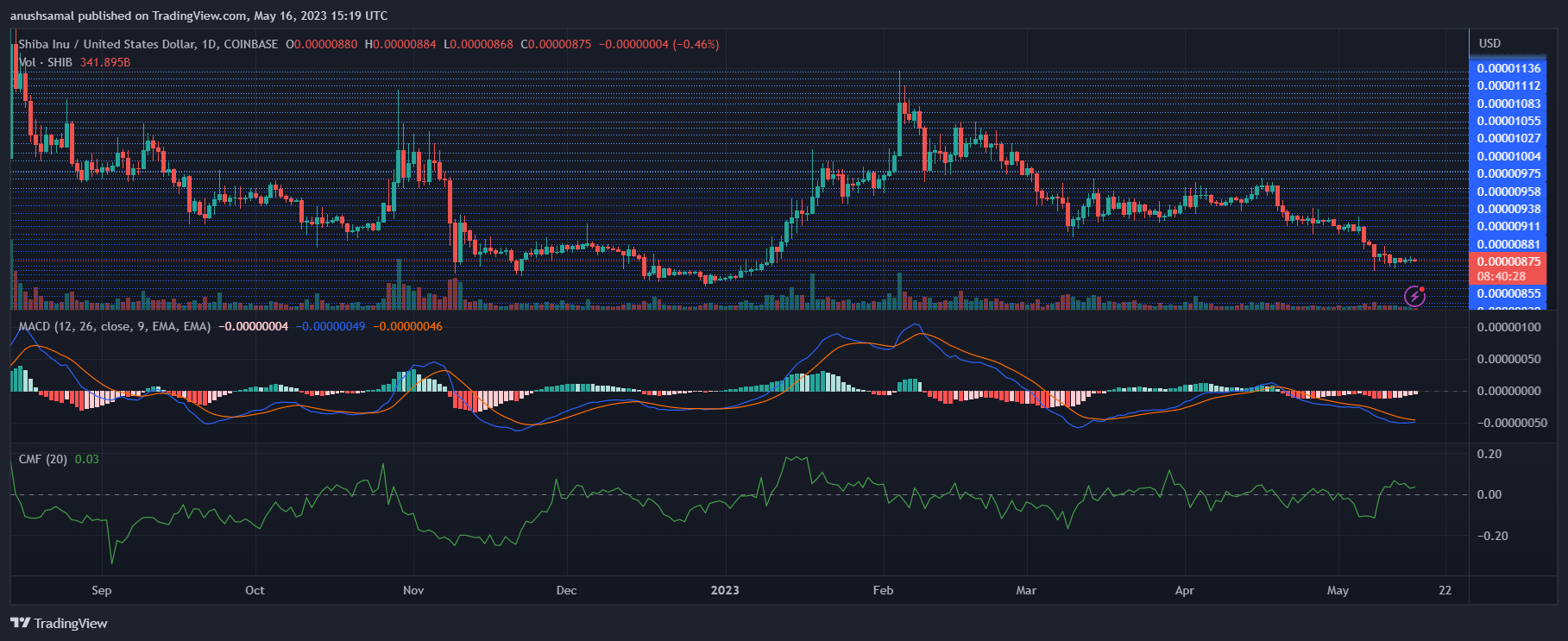The height and width of the screenshot is (641, 1568).
Task: Select the Shiba Inu / United States Dollar title
Action: [x=148, y=44]
